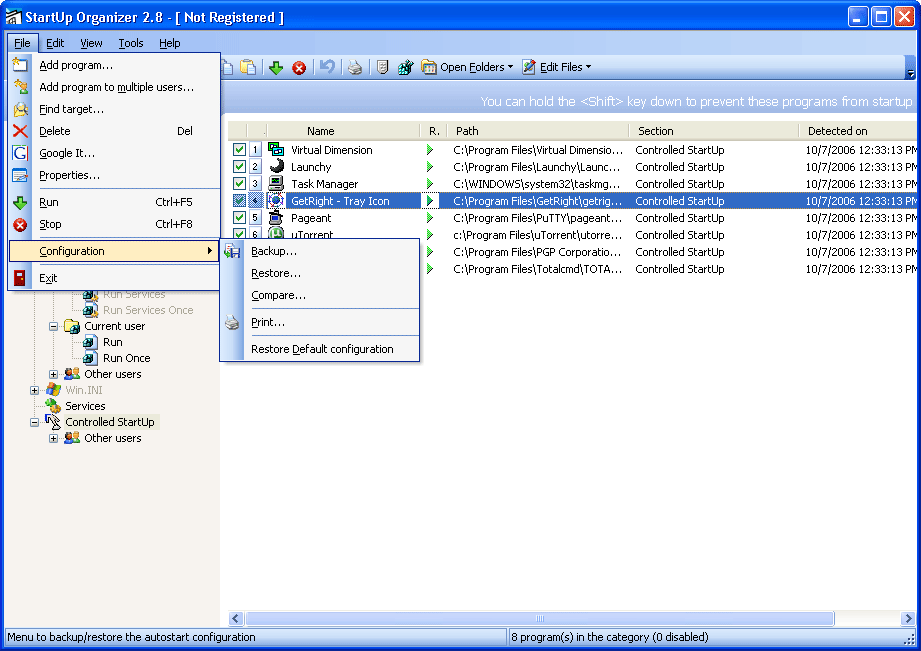The height and width of the screenshot is (651, 921).
Task: Uncheck the Task Manager startup checkbox
Action: [x=239, y=183]
